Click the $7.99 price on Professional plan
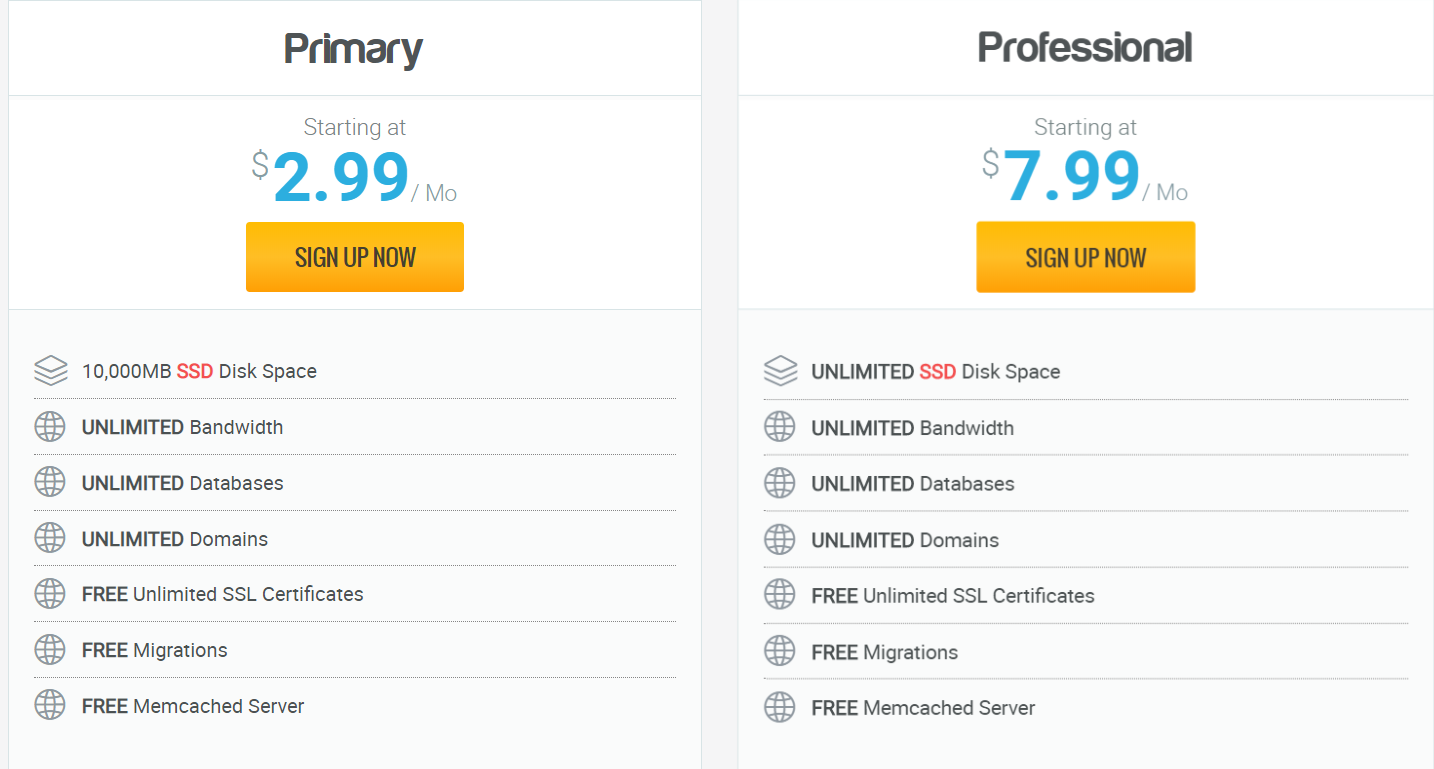This screenshot has height=769, width=1434. pos(1070,178)
